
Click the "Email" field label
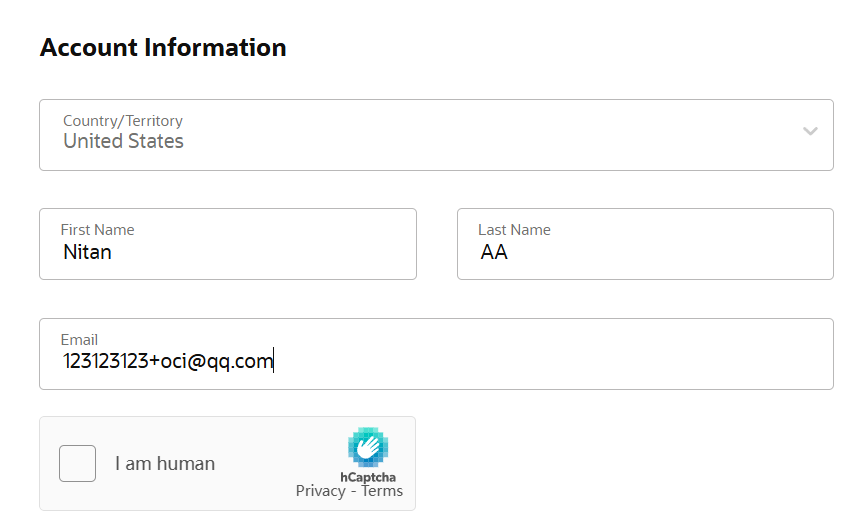point(79,340)
